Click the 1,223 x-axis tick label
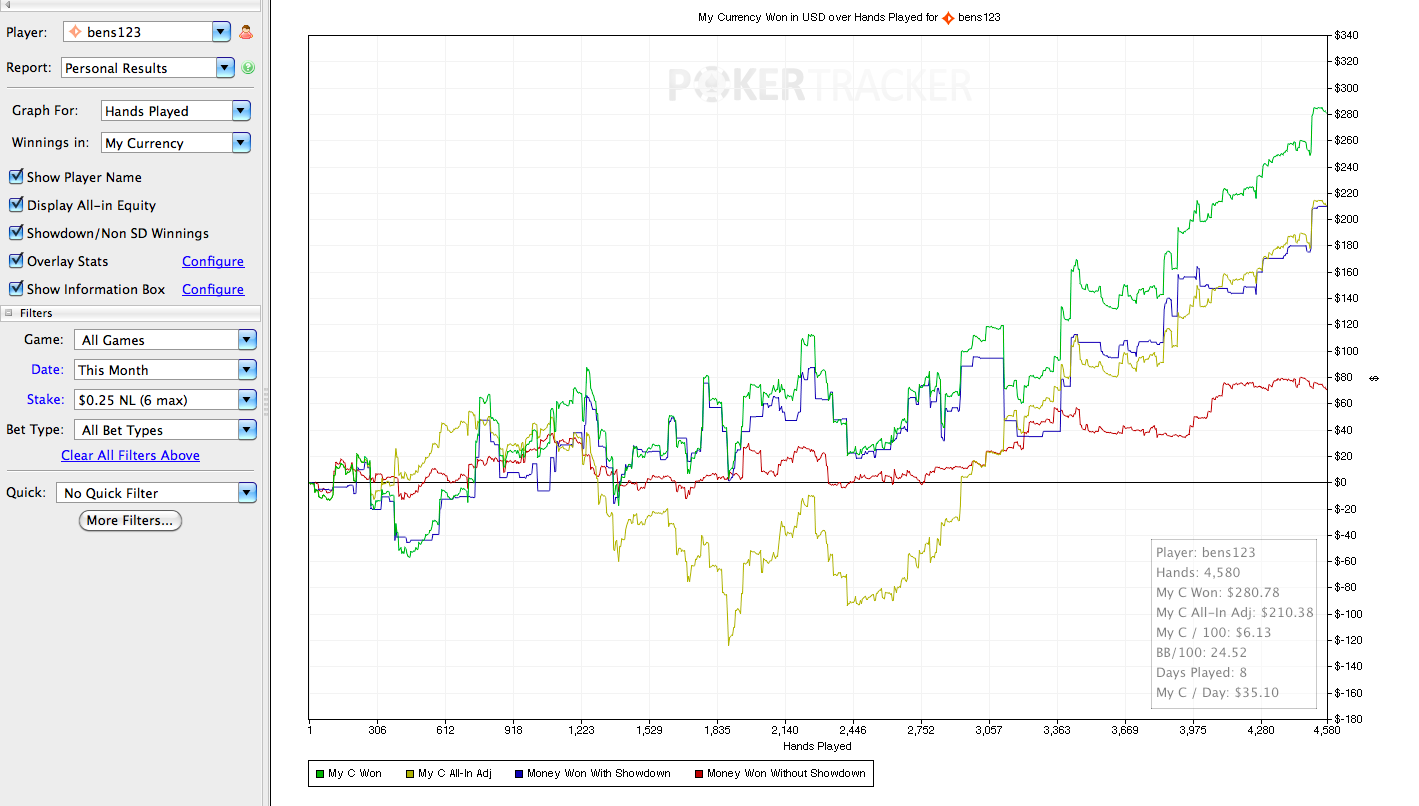Image resolution: width=1419 pixels, height=806 pixels. point(581,730)
